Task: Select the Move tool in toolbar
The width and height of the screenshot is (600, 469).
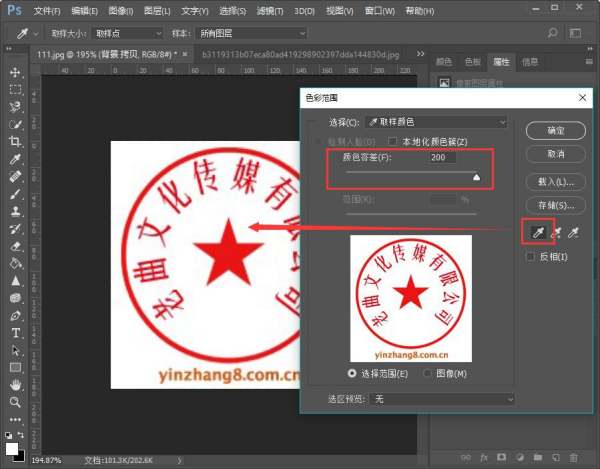Action: (15, 73)
